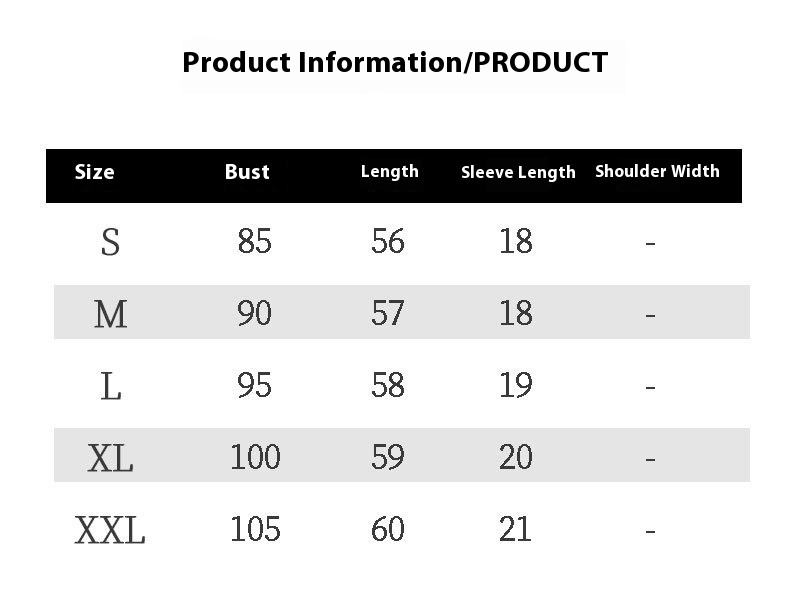Select the M size row label
Viewport: 790px width, 594px height.
(110, 314)
